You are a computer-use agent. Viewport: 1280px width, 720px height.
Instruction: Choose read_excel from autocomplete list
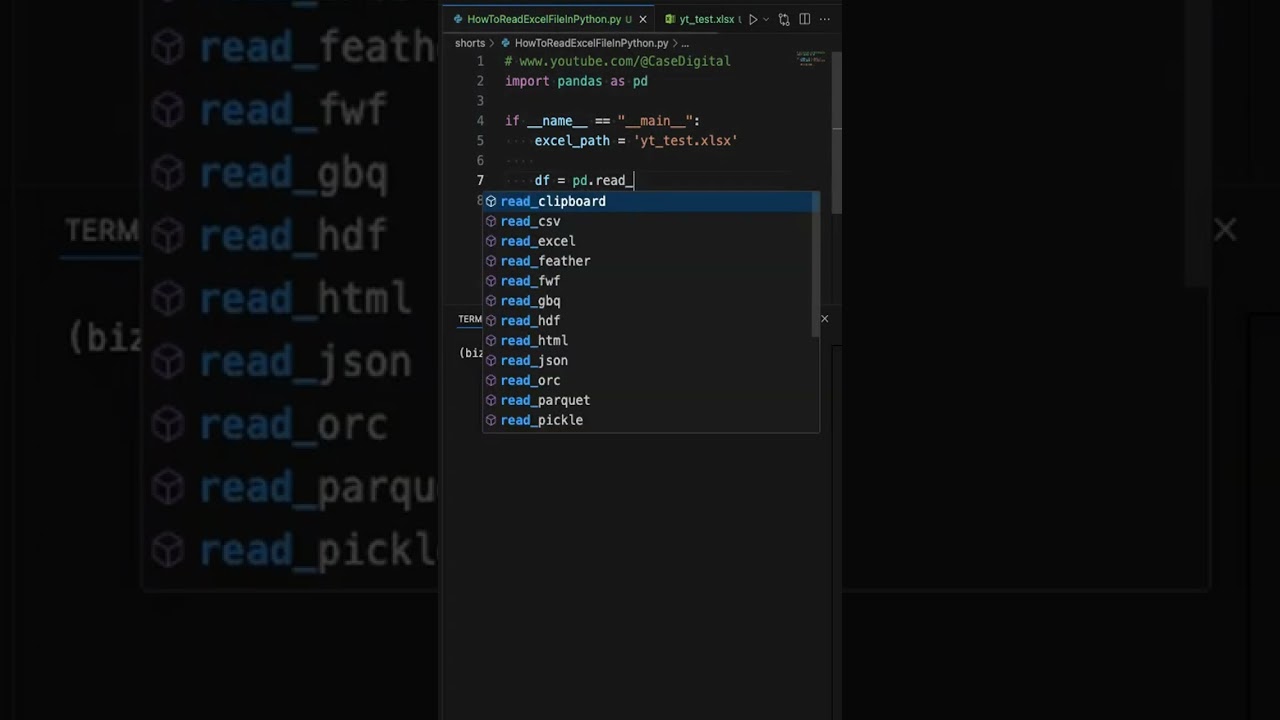click(651, 241)
